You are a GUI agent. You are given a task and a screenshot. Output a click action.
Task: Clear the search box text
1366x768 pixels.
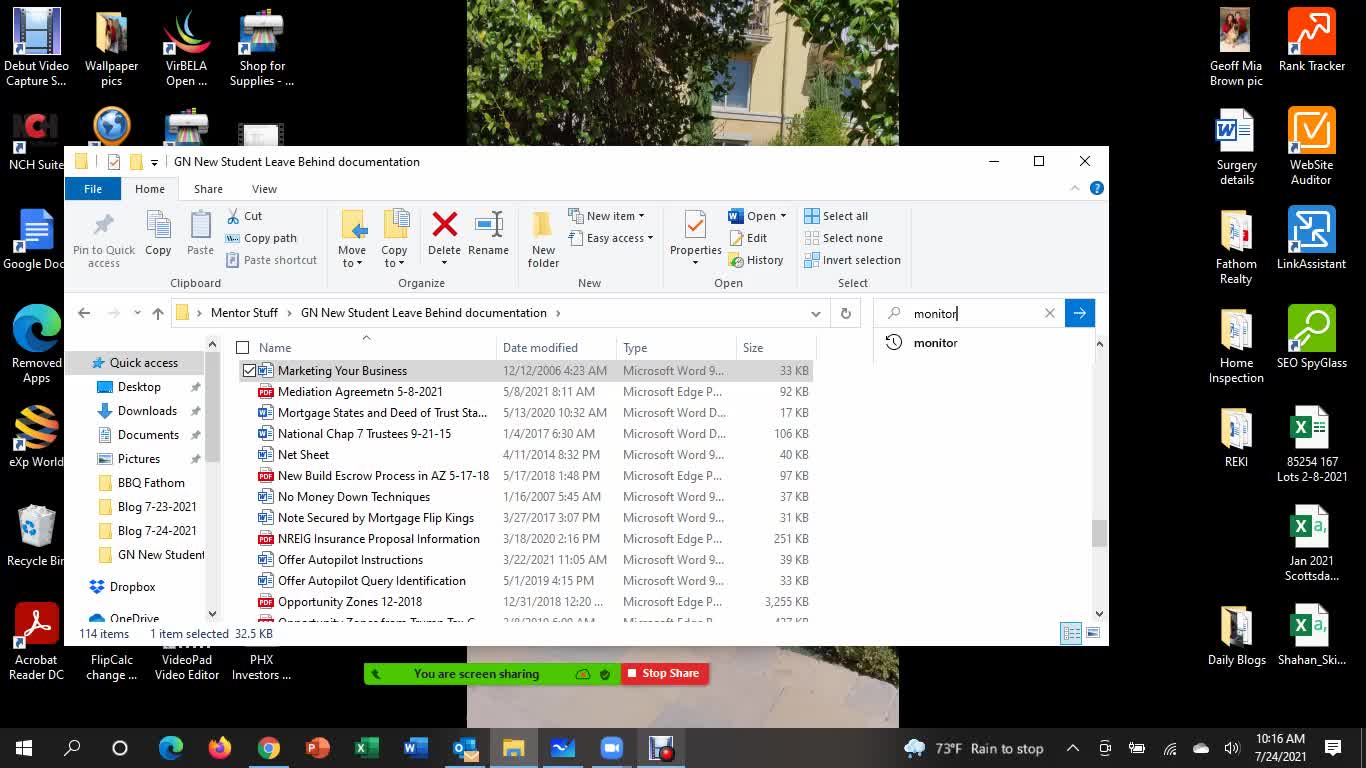click(x=1050, y=313)
